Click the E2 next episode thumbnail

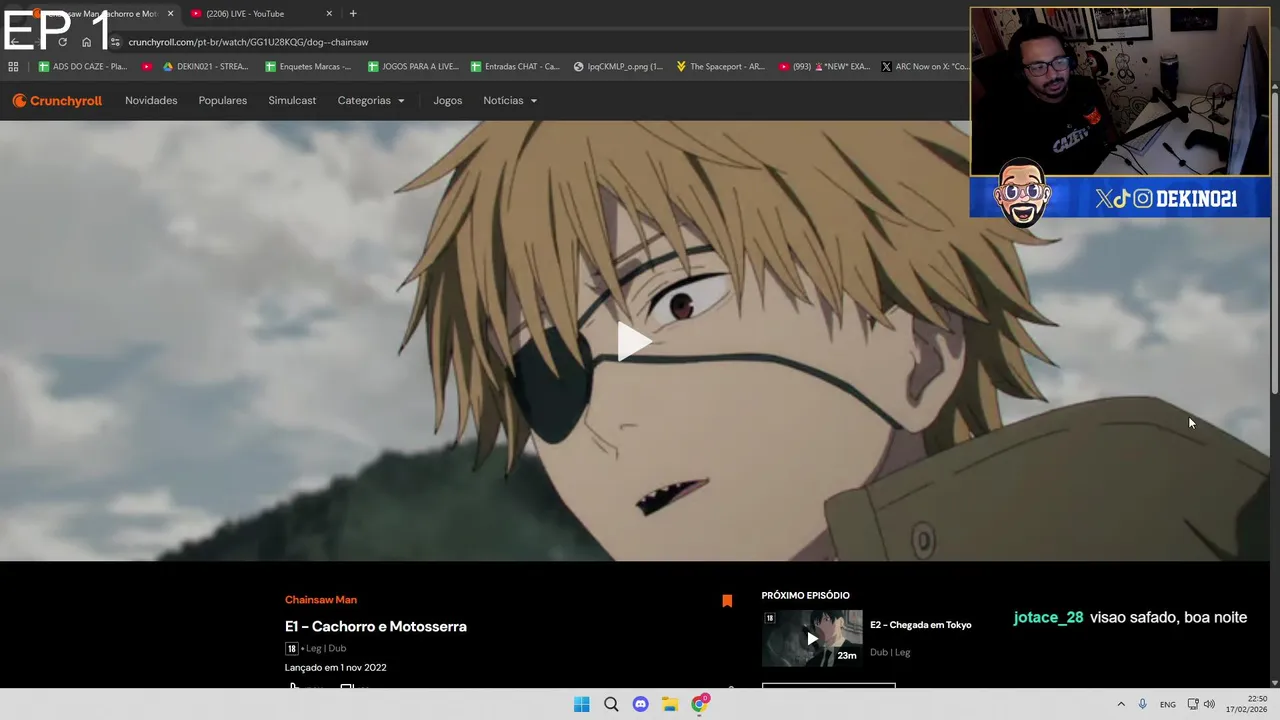pos(812,638)
